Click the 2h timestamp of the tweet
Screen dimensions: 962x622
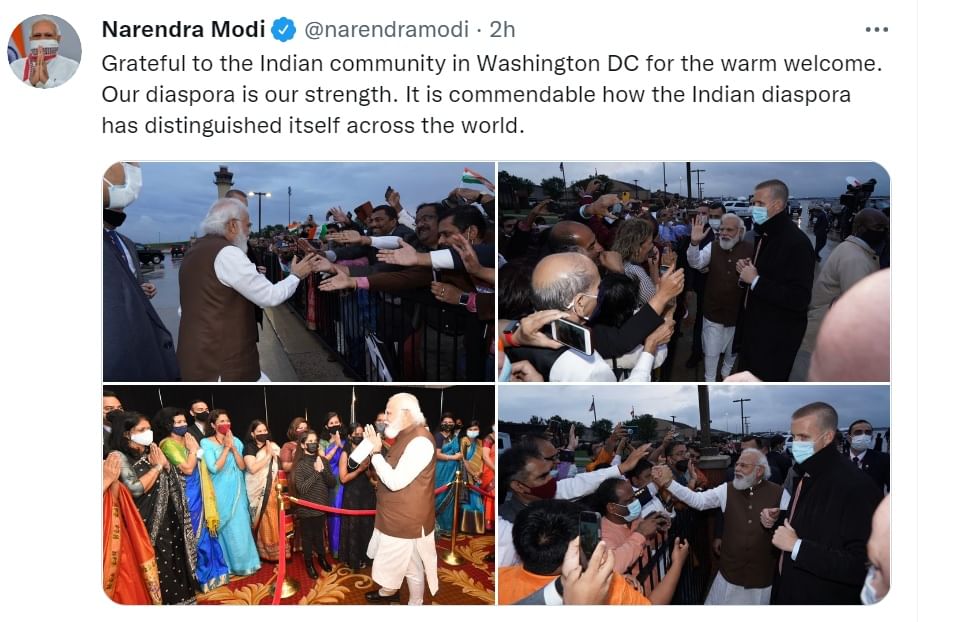[502, 29]
